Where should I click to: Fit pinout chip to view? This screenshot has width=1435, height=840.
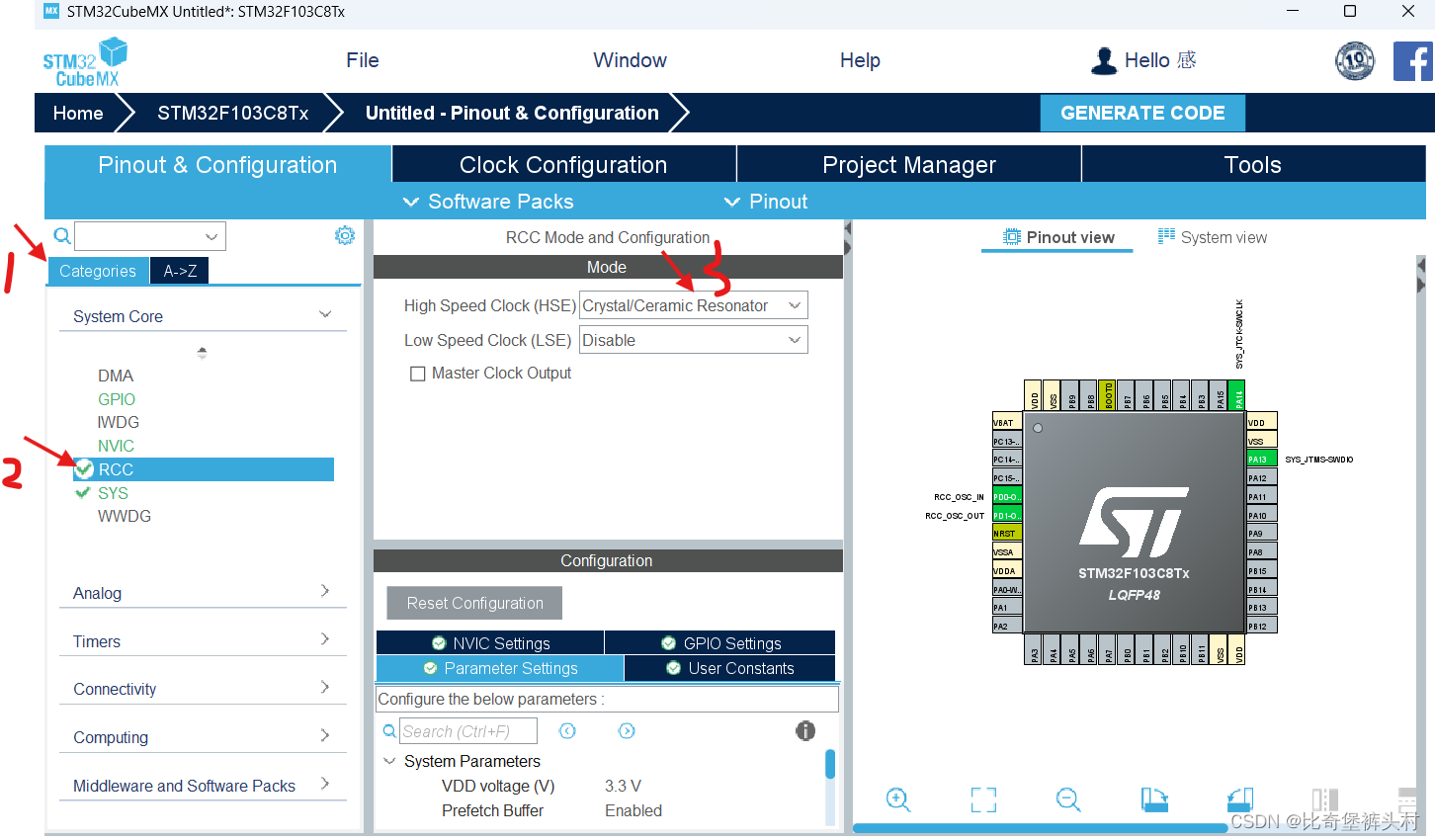pyautogui.click(x=983, y=799)
